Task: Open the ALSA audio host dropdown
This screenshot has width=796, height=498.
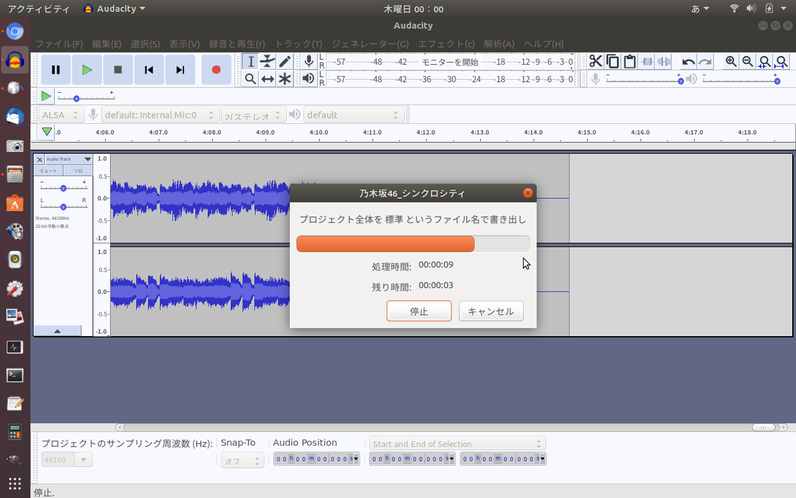Action: pos(60,115)
